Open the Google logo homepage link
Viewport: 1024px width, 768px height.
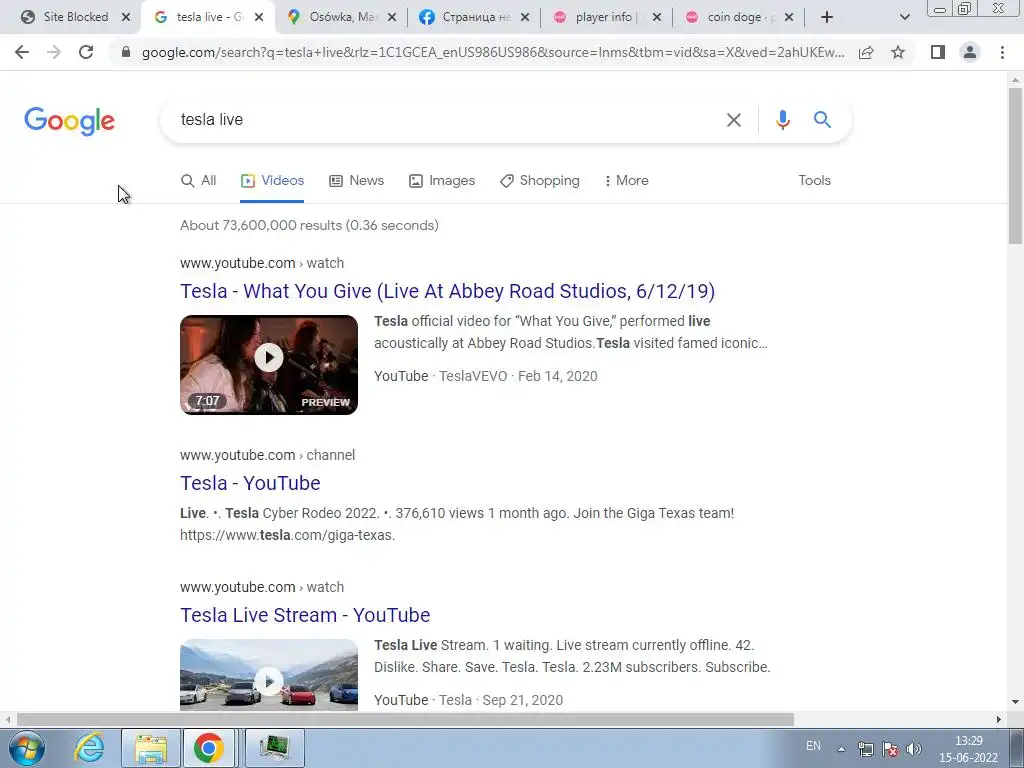[69, 121]
